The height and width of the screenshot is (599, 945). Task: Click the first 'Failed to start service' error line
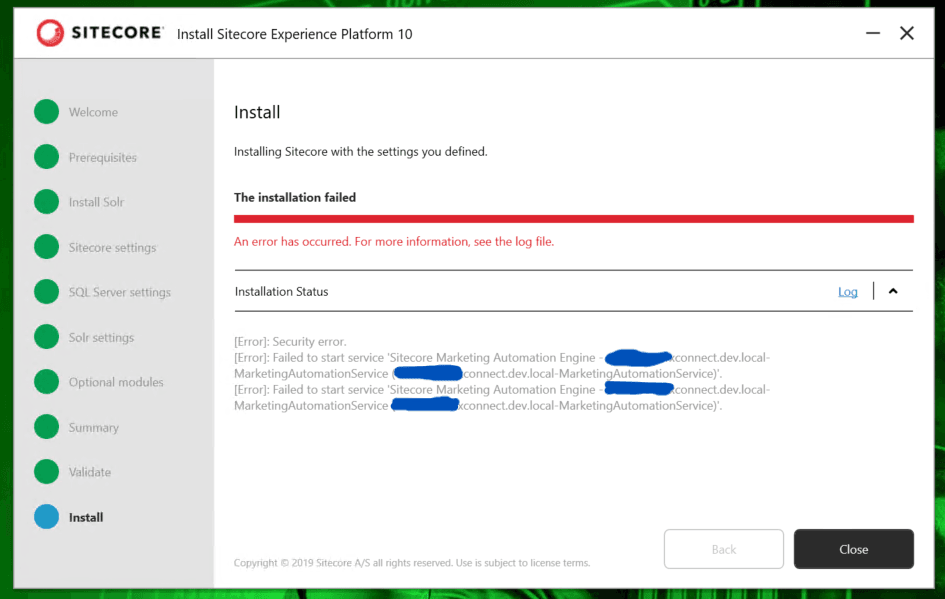pos(502,365)
